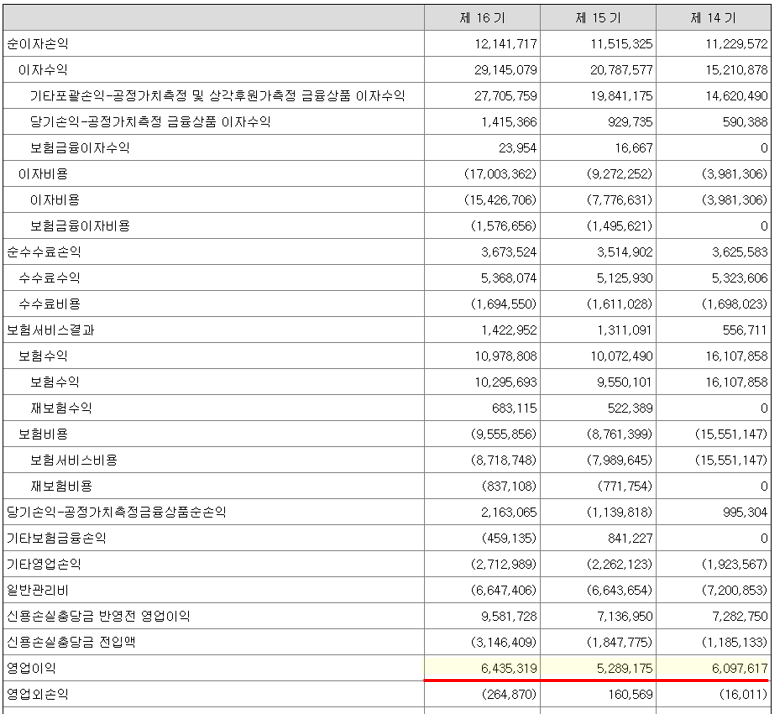
Task: Select the value (6,647,406)
Action: [x=504, y=590]
